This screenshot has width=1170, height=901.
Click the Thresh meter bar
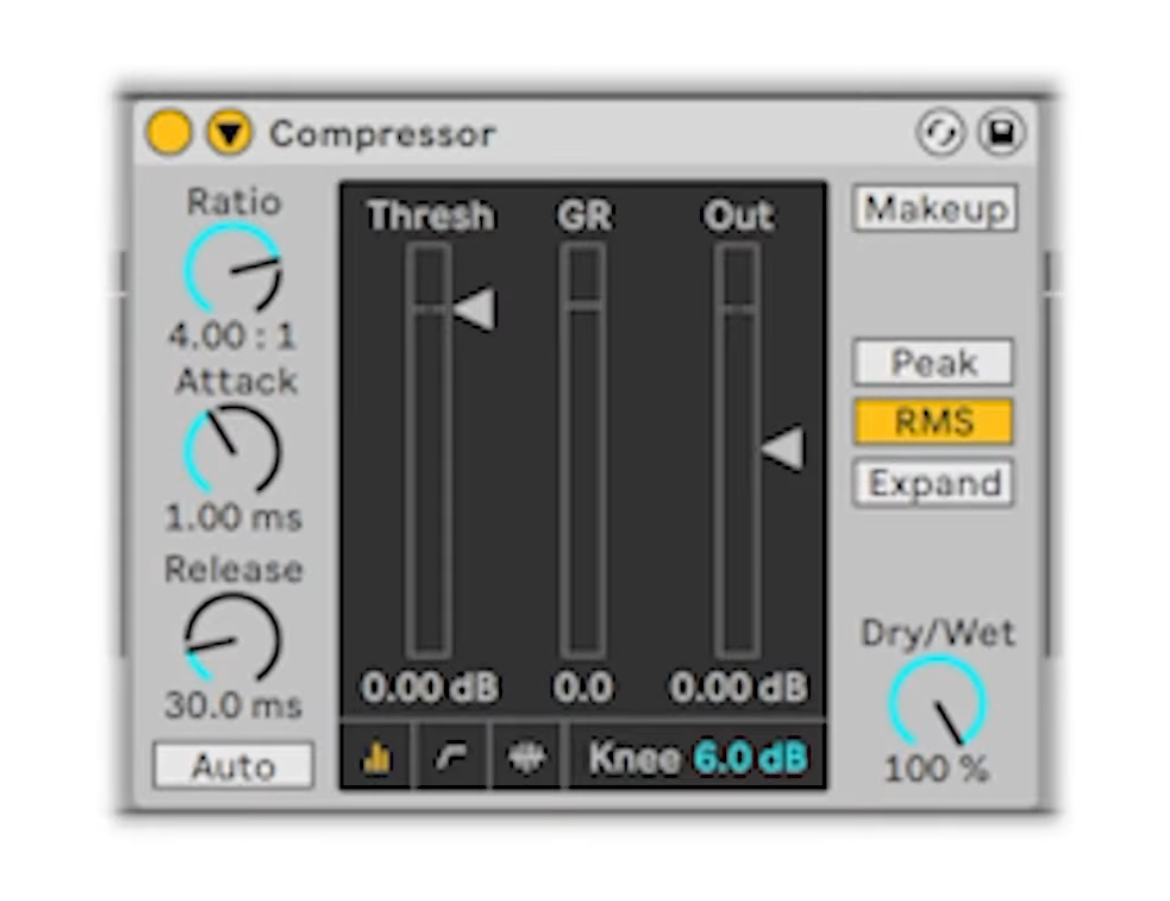(428, 450)
